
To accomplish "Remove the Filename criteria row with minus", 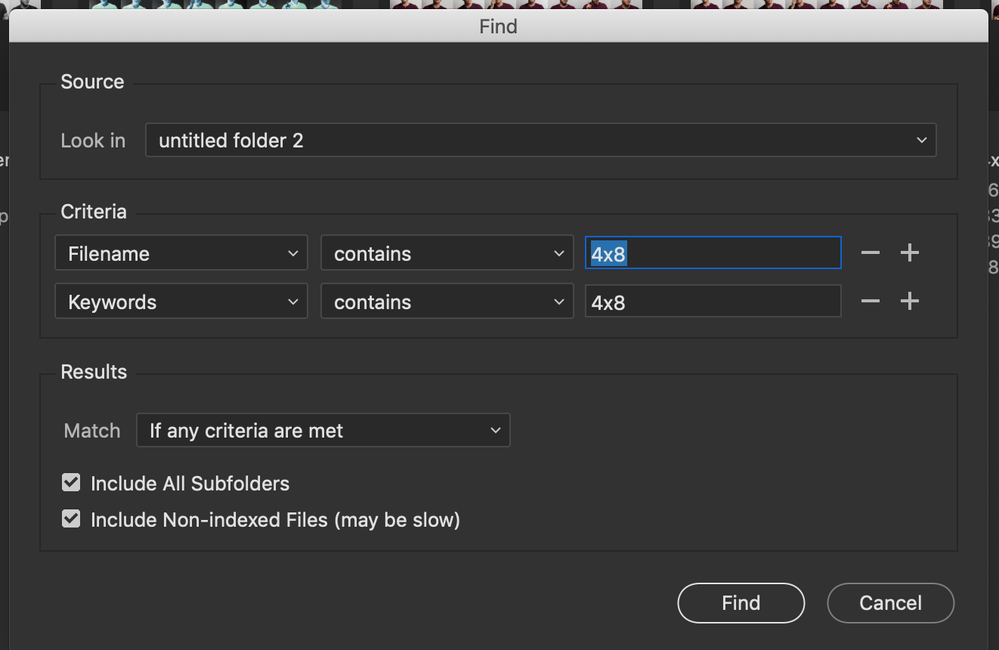I will pos(870,253).
